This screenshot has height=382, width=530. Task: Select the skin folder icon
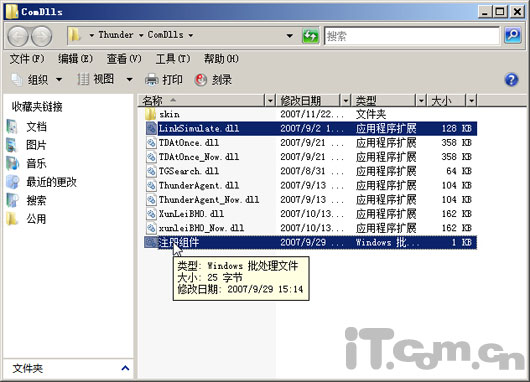coord(150,114)
